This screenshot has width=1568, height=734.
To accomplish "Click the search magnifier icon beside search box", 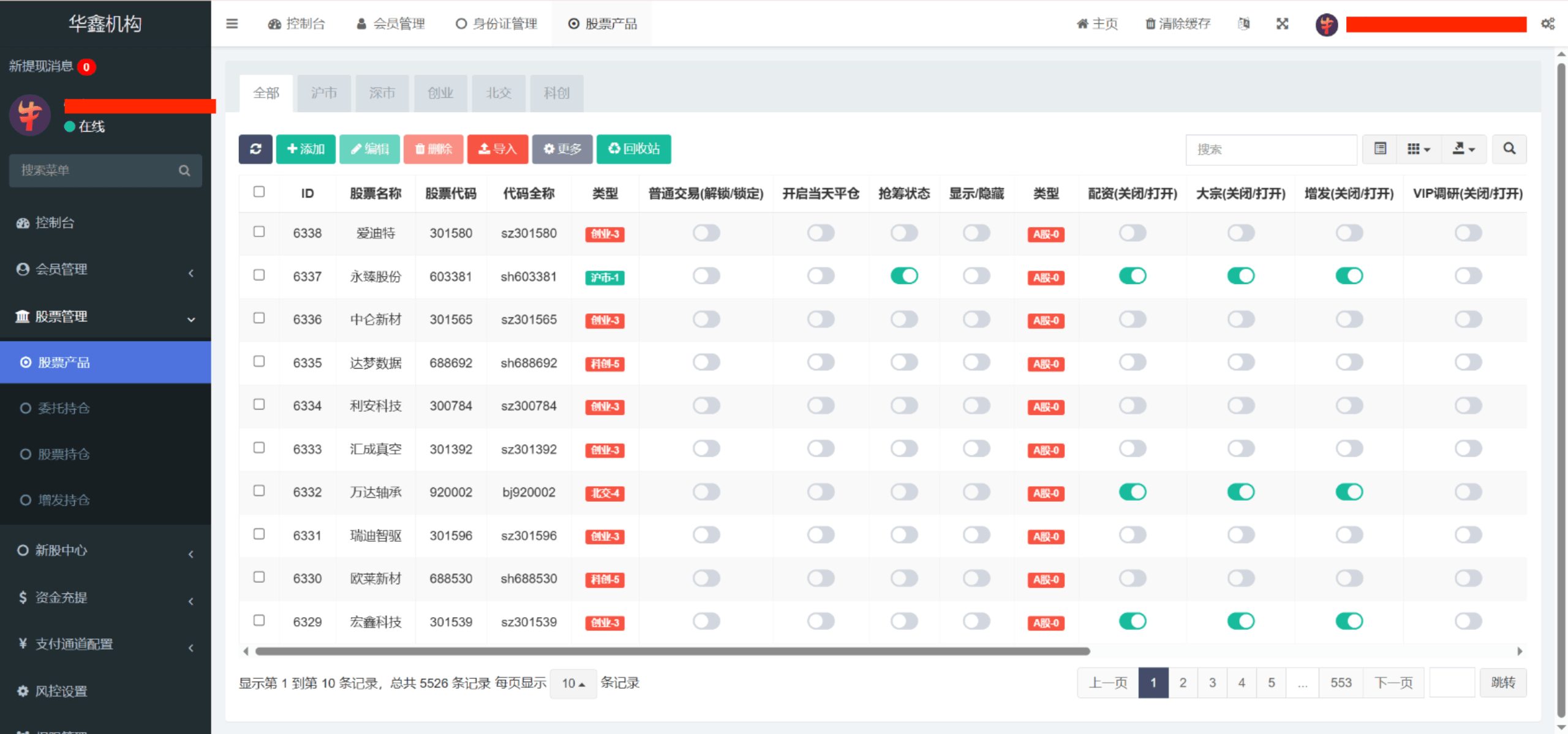I will [1509, 149].
